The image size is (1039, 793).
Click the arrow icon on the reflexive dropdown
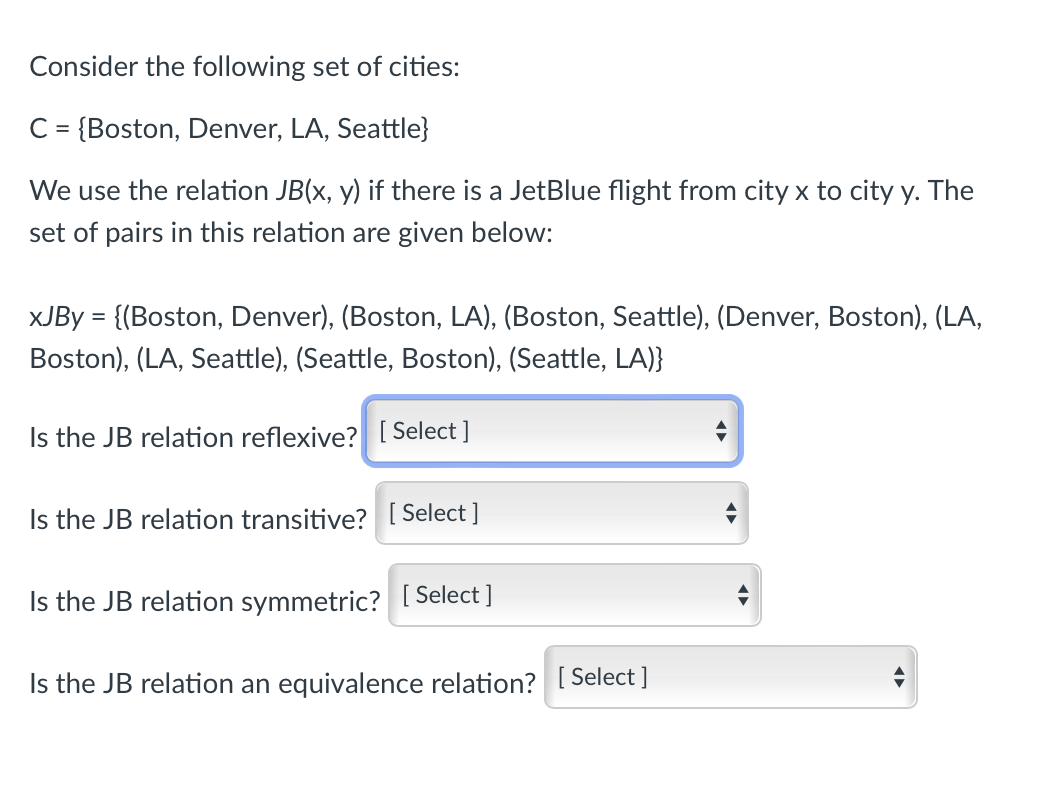pyautogui.click(x=721, y=431)
